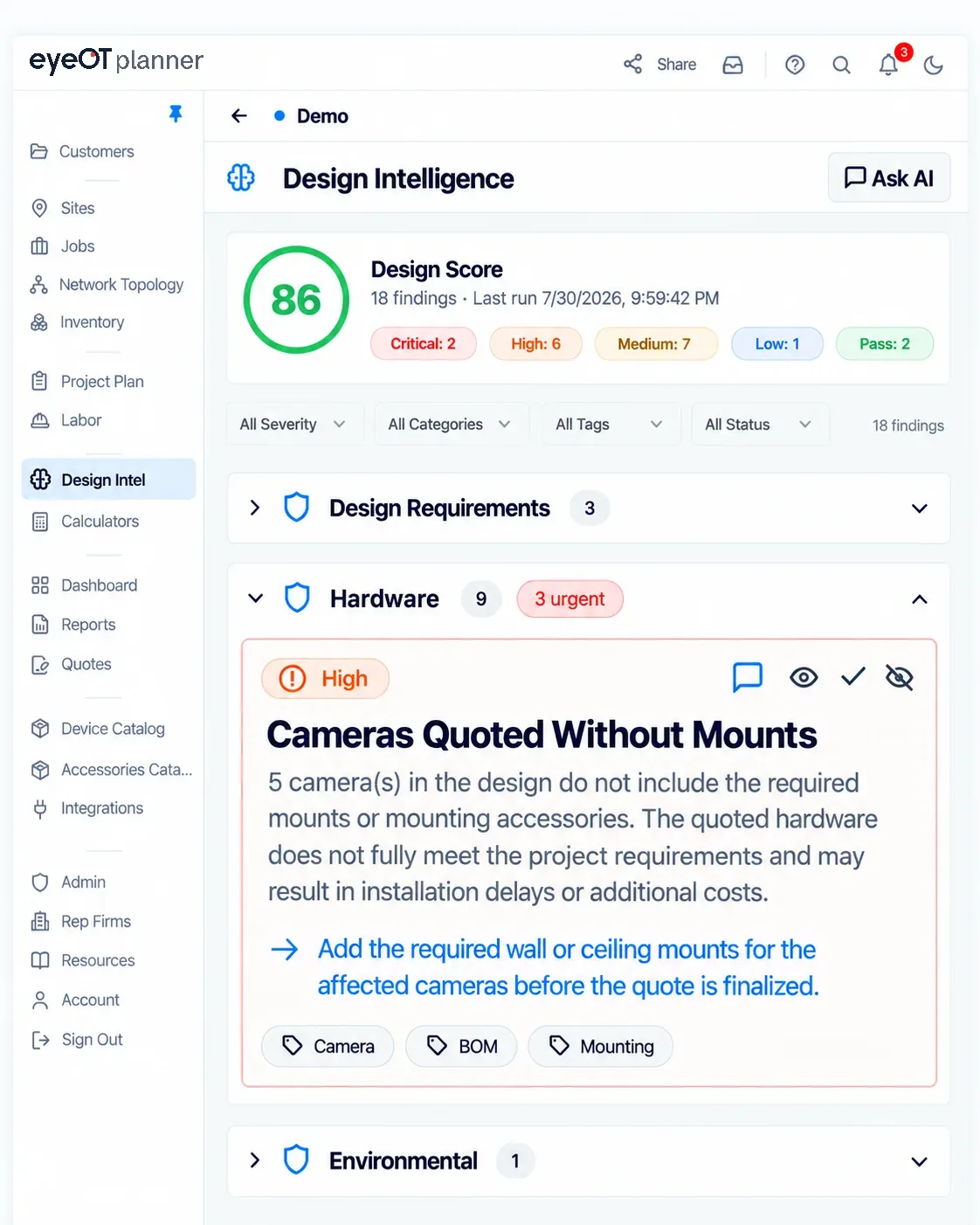Click the eyeOT planner logo
This screenshot has height=1225, width=980.
pos(116,60)
